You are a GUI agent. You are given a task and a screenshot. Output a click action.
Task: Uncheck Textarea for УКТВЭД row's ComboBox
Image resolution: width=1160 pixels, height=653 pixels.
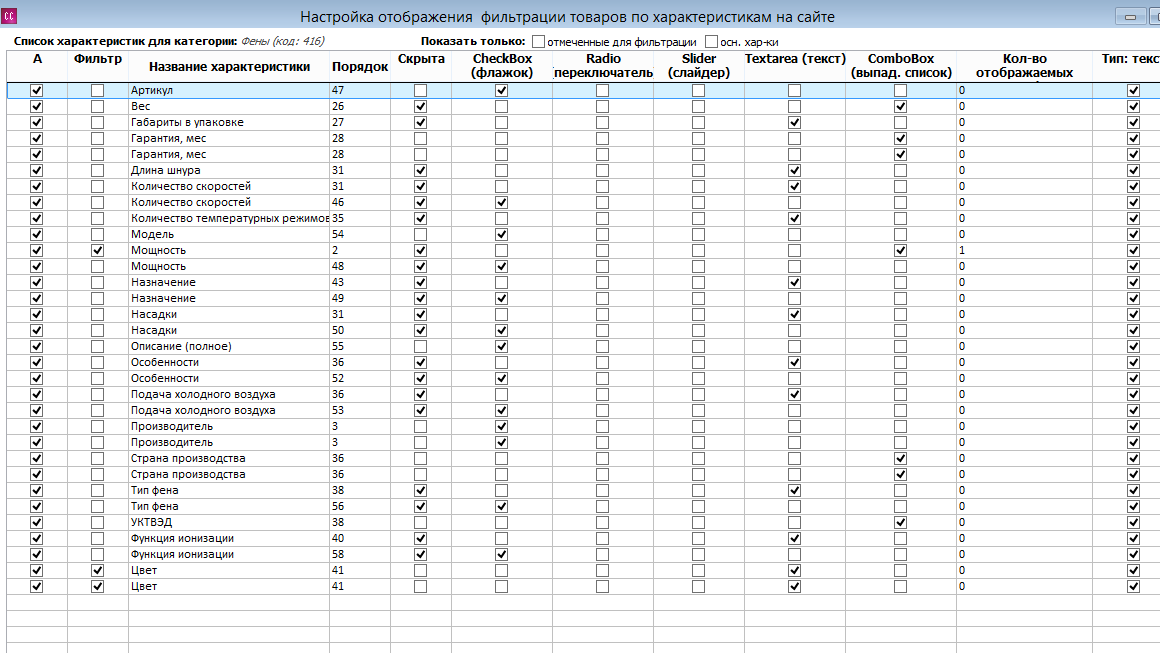(x=900, y=522)
